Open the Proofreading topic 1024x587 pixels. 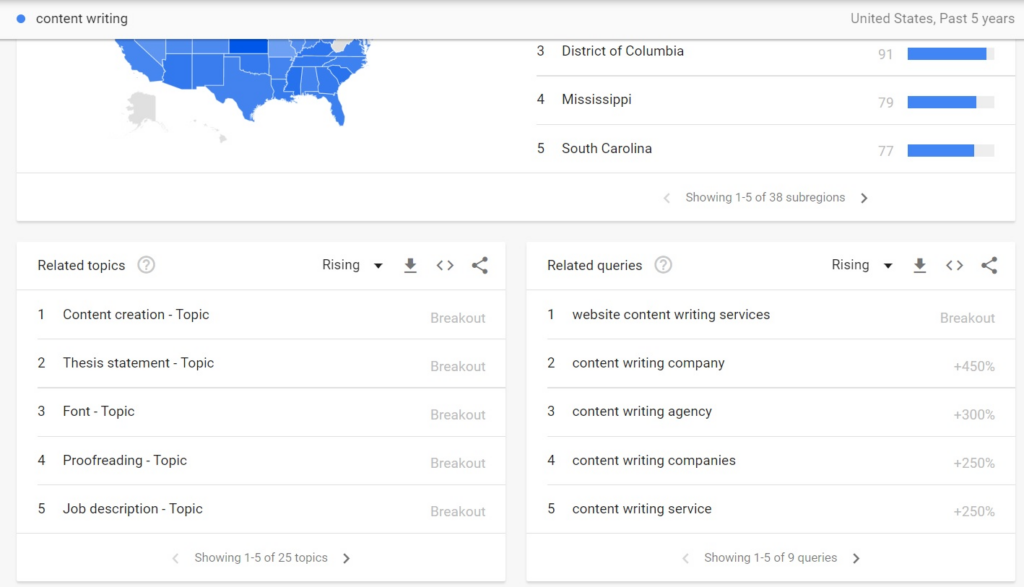pyautogui.click(x=125, y=461)
